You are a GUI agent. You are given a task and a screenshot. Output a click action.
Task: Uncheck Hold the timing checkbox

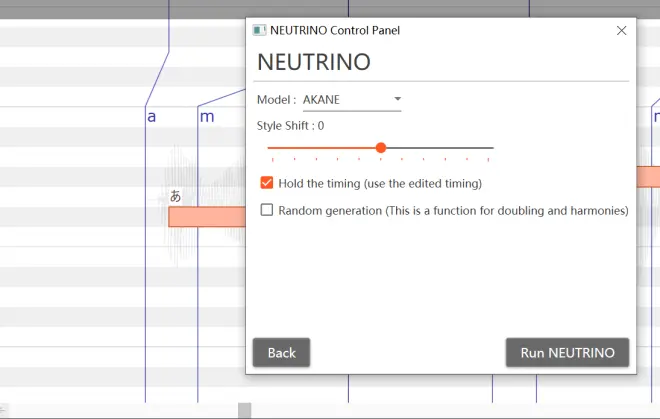click(x=266, y=183)
